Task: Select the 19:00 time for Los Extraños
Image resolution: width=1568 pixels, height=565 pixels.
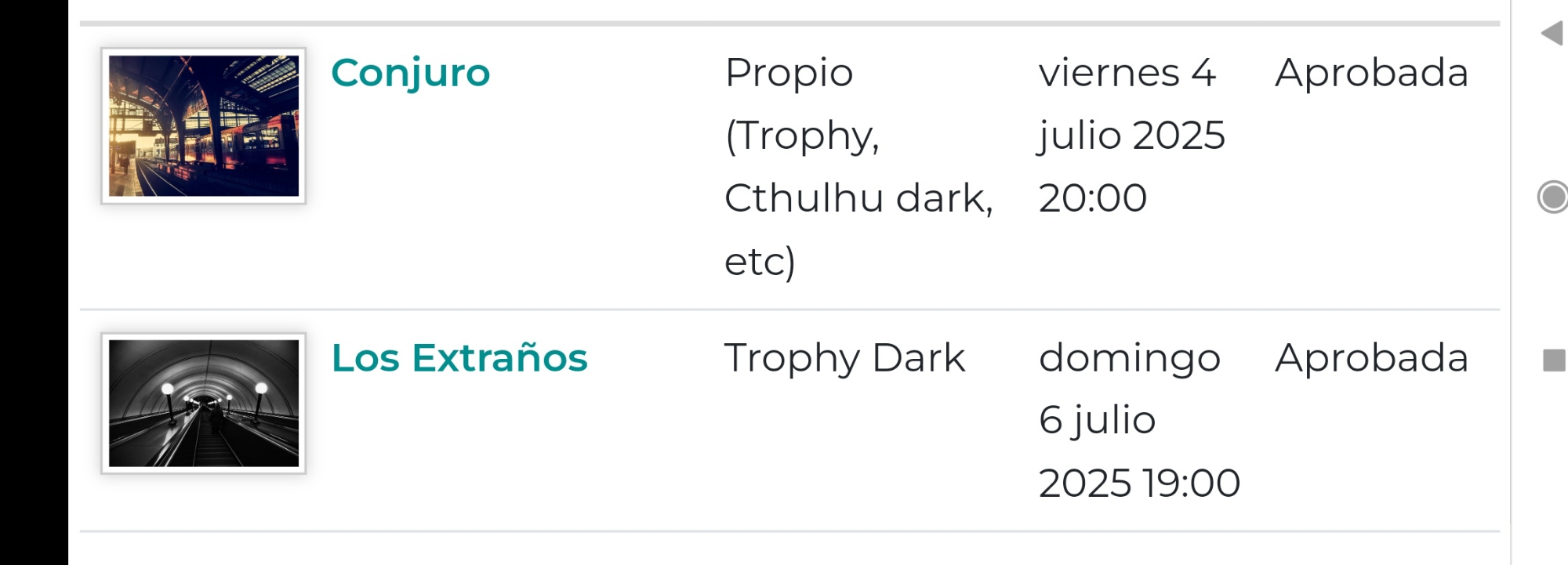Action: 1191,483
